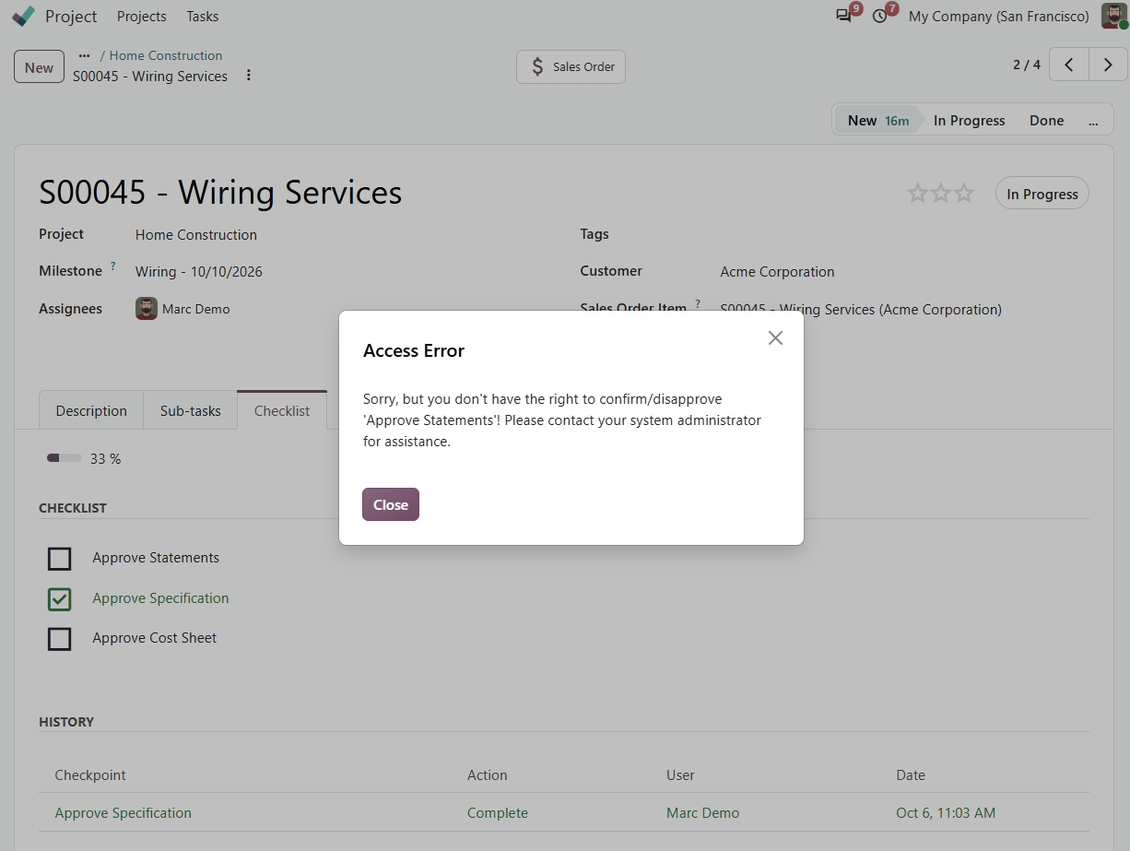Expand more stages ellipsis in status bar
The width and height of the screenshot is (1130, 851).
[1093, 122]
